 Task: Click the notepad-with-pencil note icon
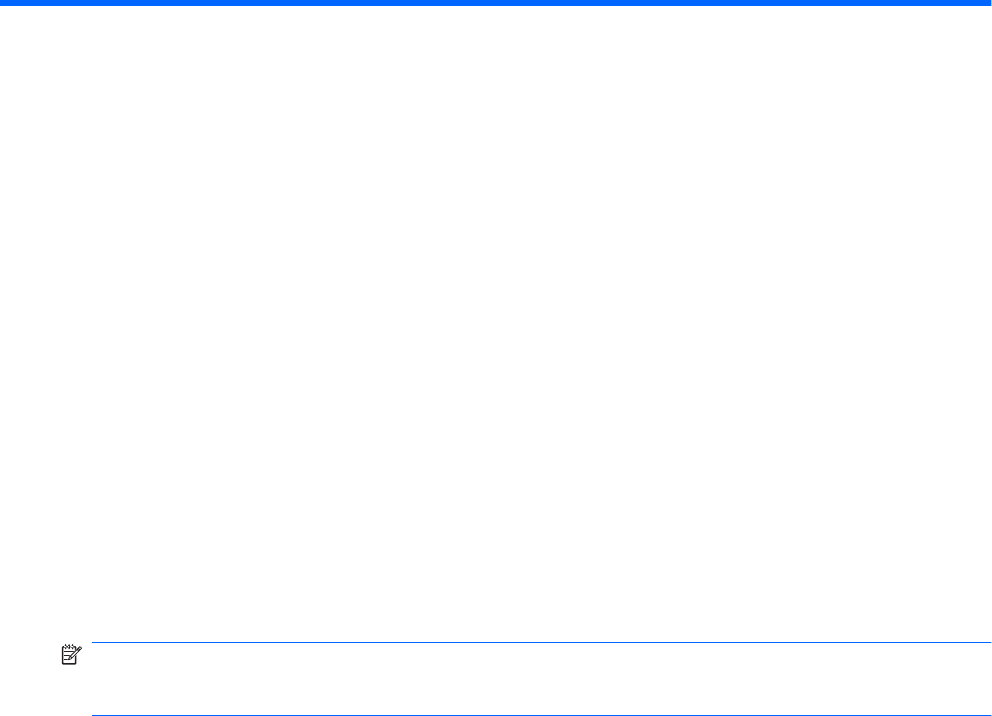71,655
